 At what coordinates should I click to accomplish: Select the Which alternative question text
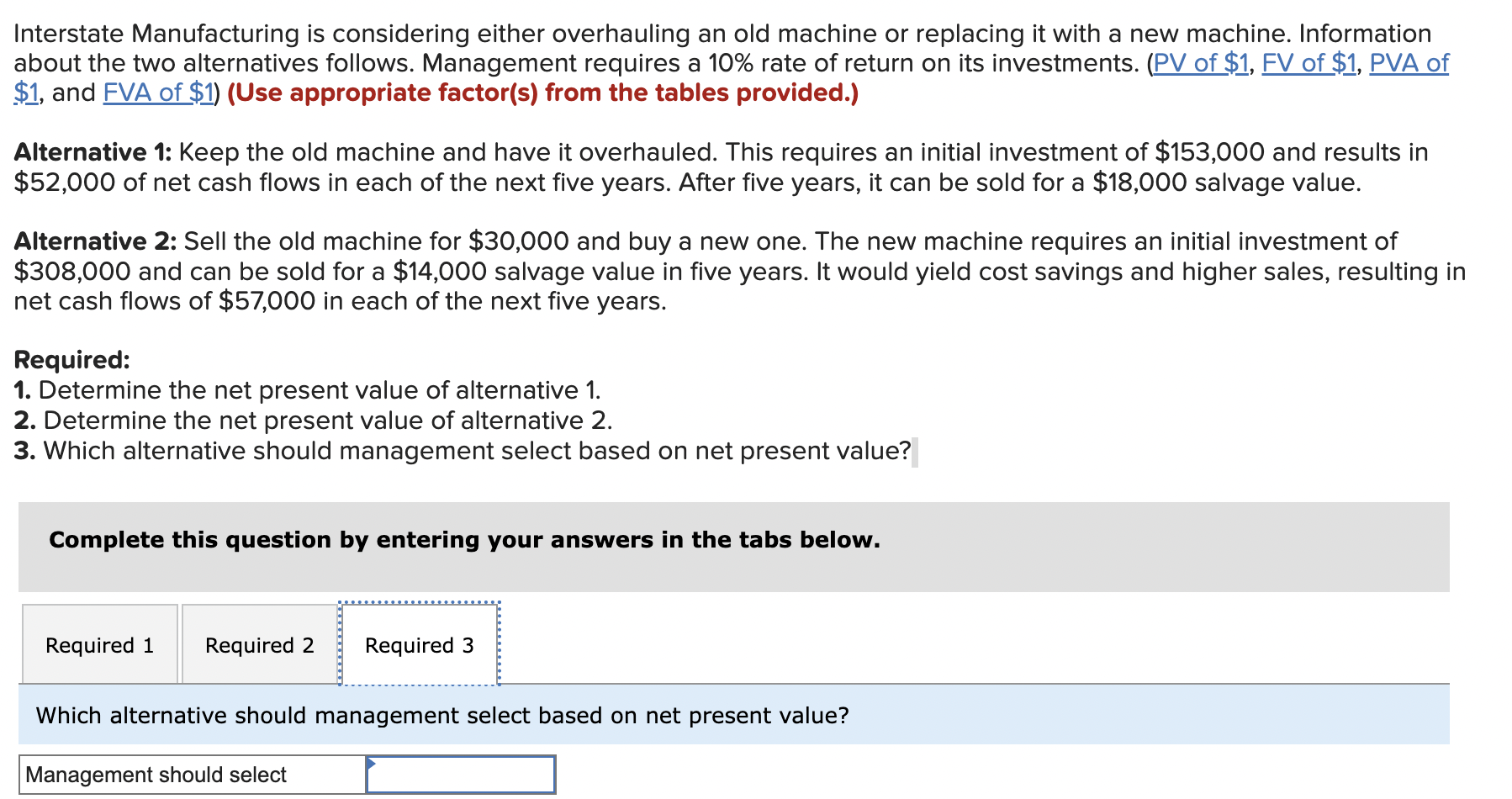(443, 715)
